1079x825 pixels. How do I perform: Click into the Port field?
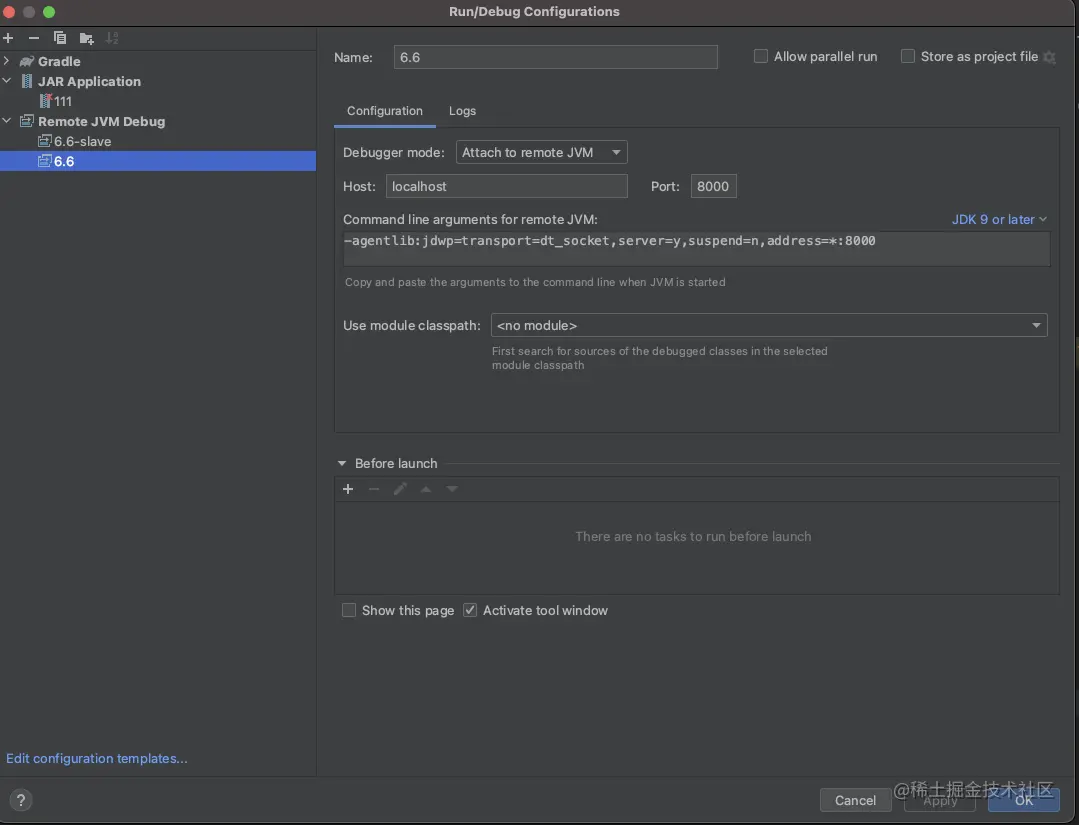(x=714, y=186)
